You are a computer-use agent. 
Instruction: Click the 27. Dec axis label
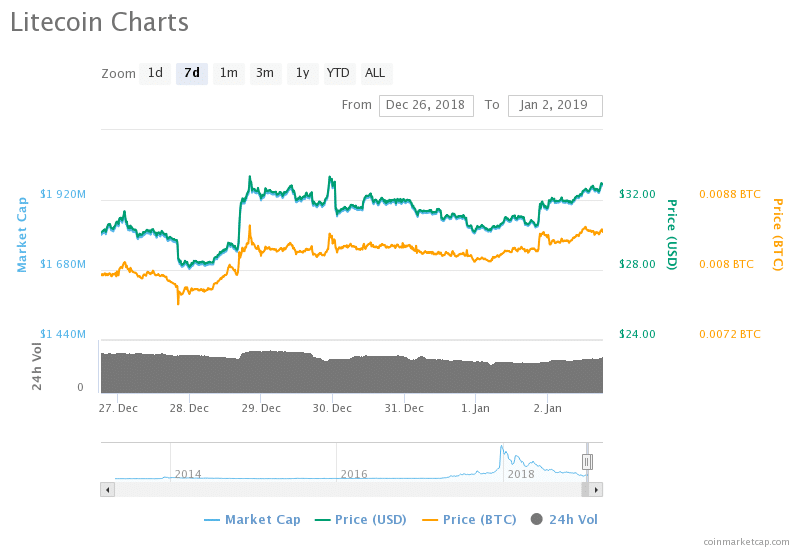[118, 408]
